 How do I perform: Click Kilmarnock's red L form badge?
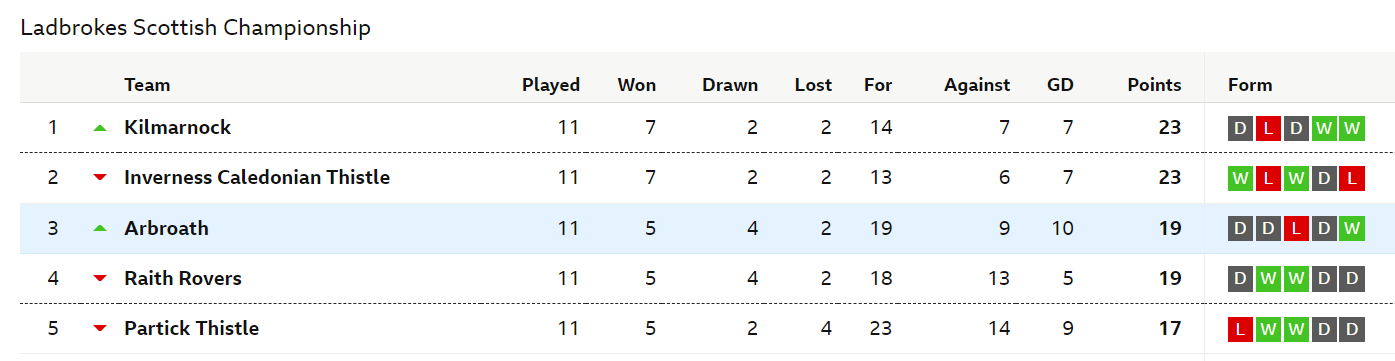click(x=1268, y=128)
